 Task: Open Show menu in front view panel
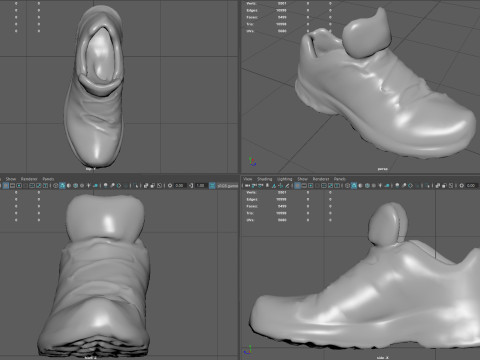11,179
